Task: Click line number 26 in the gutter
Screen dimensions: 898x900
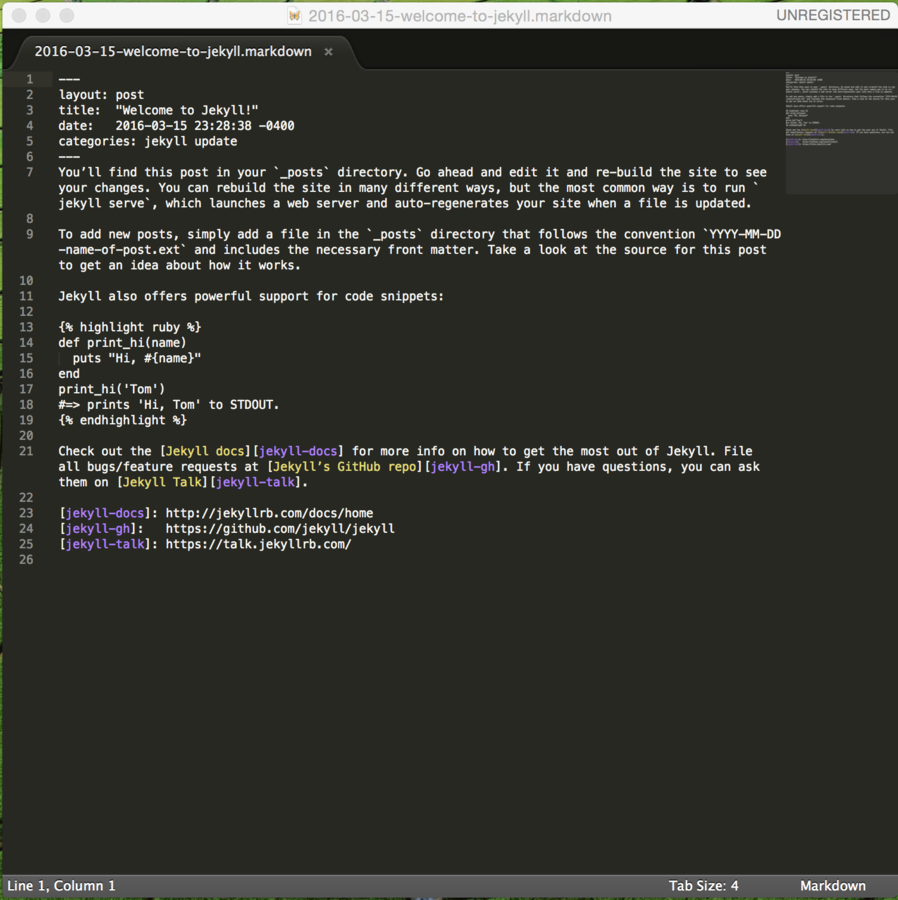Action: click(x=26, y=560)
